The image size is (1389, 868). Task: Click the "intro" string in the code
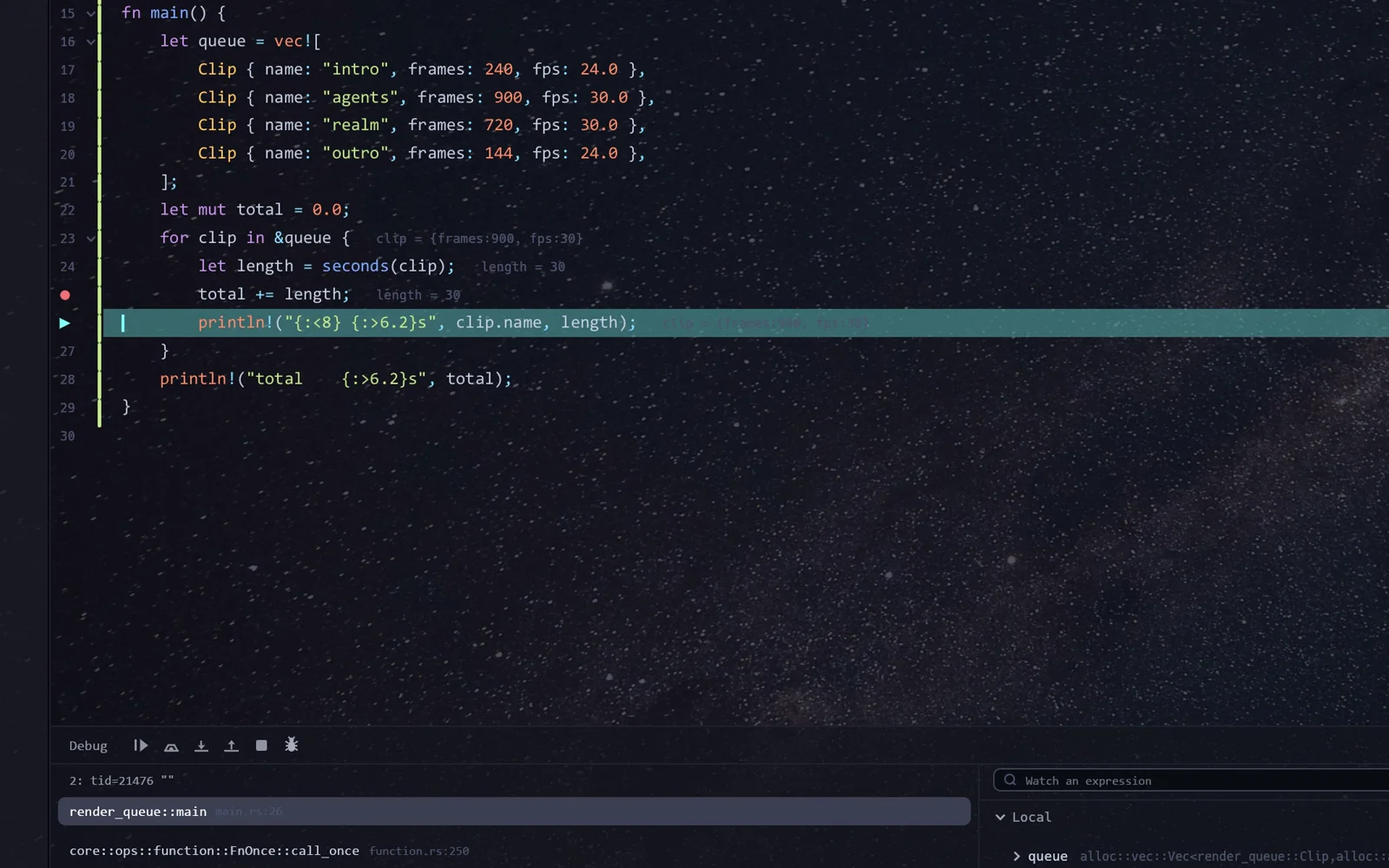coord(355,69)
